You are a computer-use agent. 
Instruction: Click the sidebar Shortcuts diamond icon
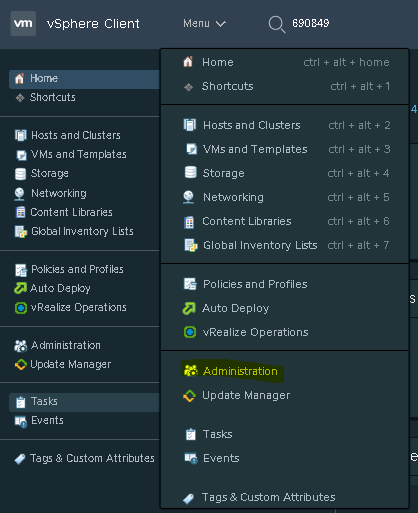(x=20, y=98)
